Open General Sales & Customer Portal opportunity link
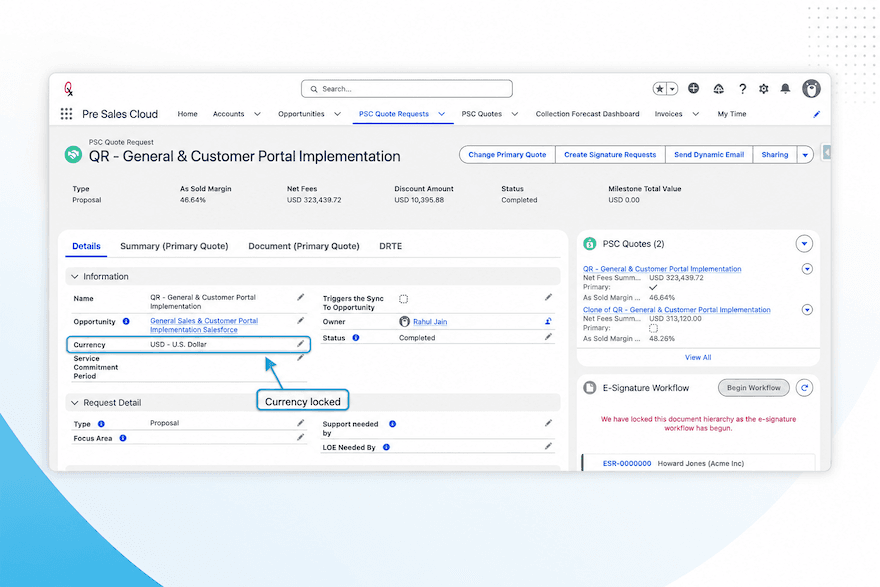 coord(204,325)
